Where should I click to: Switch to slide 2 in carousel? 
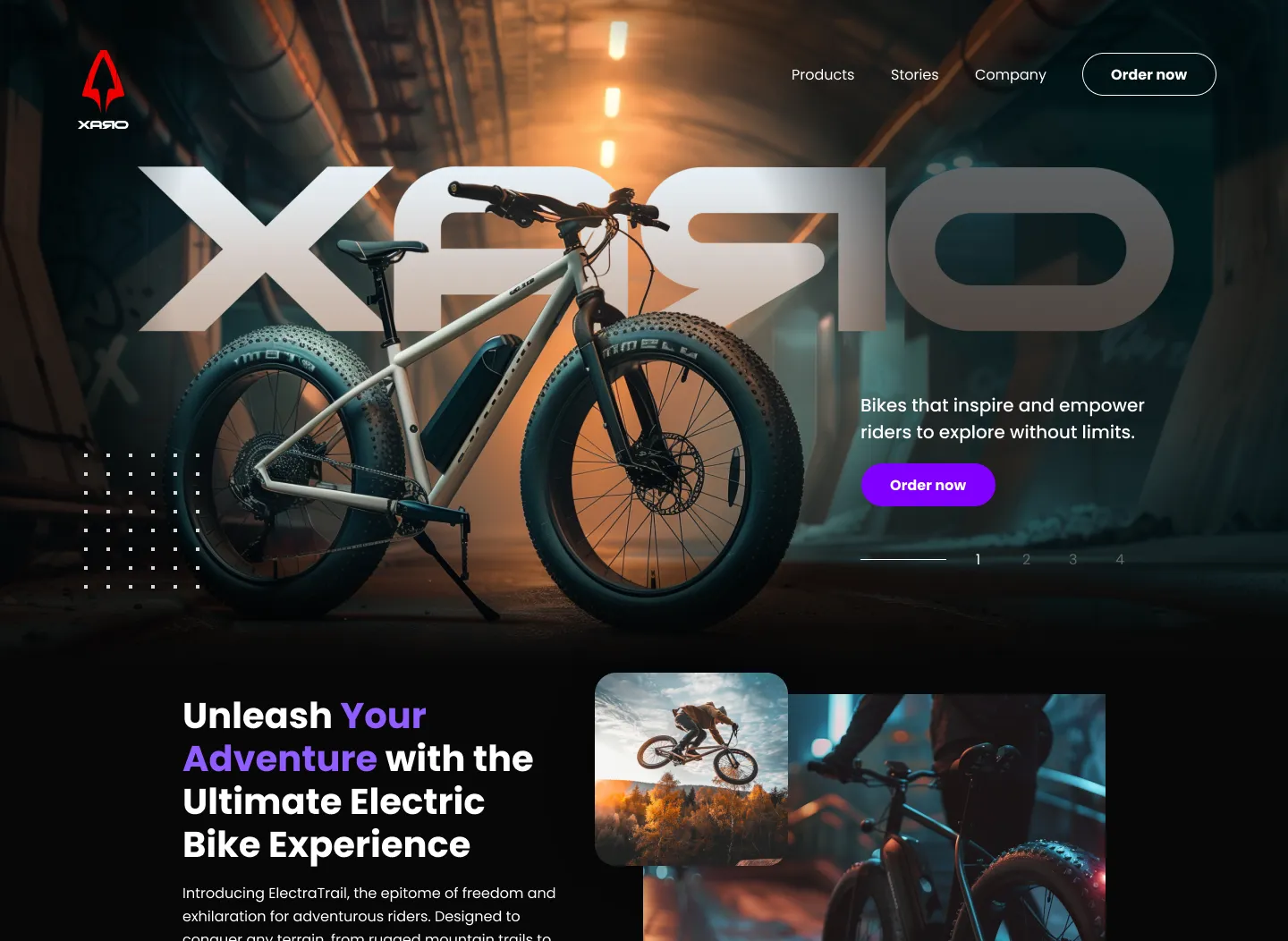(x=1026, y=559)
